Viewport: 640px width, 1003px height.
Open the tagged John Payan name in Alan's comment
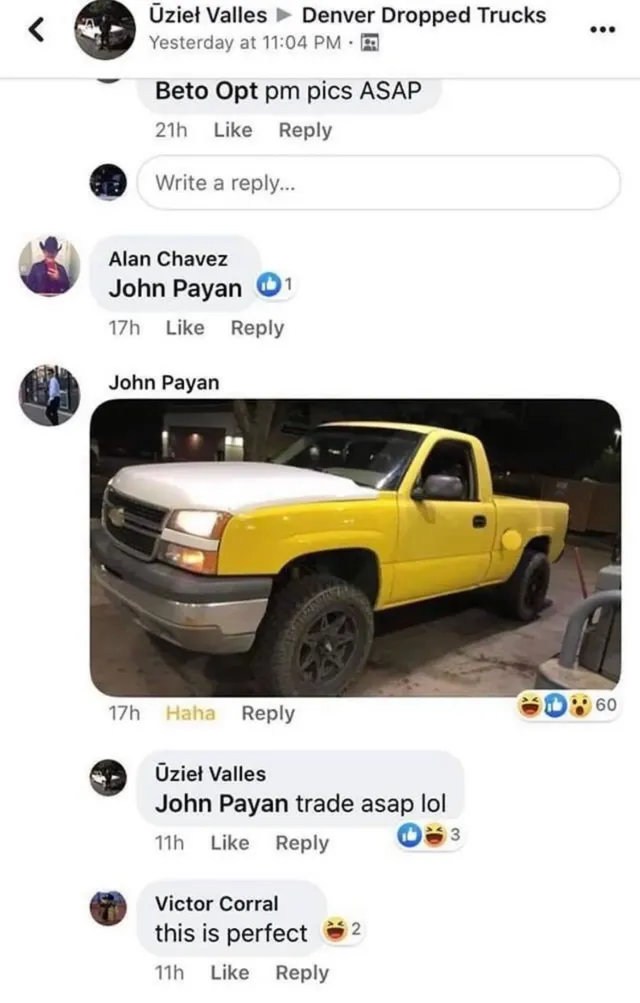click(175, 288)
